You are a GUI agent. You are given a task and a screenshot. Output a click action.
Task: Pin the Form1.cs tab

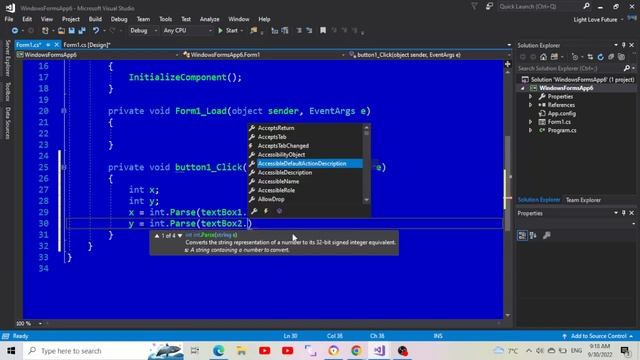(48, 45)
